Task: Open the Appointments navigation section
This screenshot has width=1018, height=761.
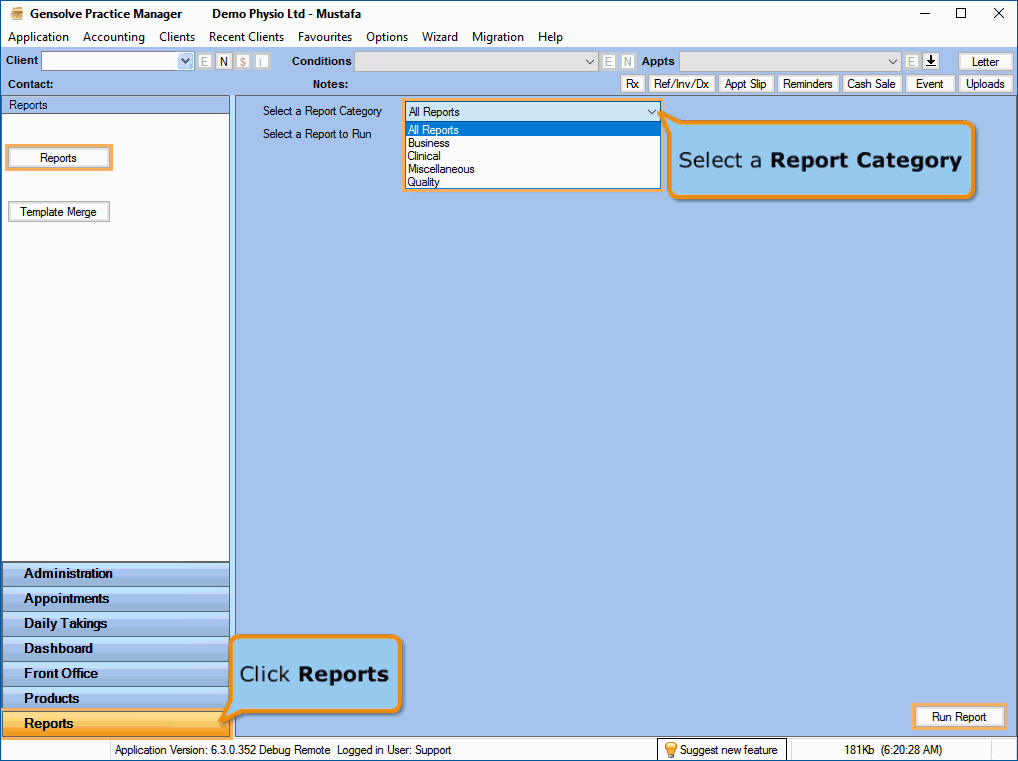Action: [116, 599]
